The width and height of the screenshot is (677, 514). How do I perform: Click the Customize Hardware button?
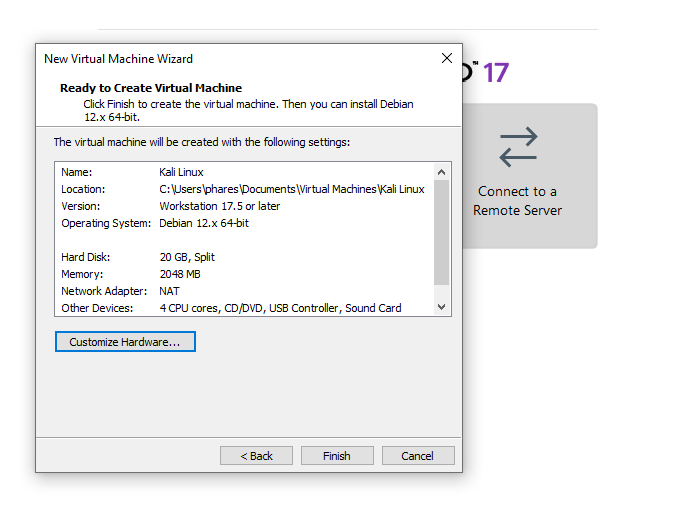[125, 342]
